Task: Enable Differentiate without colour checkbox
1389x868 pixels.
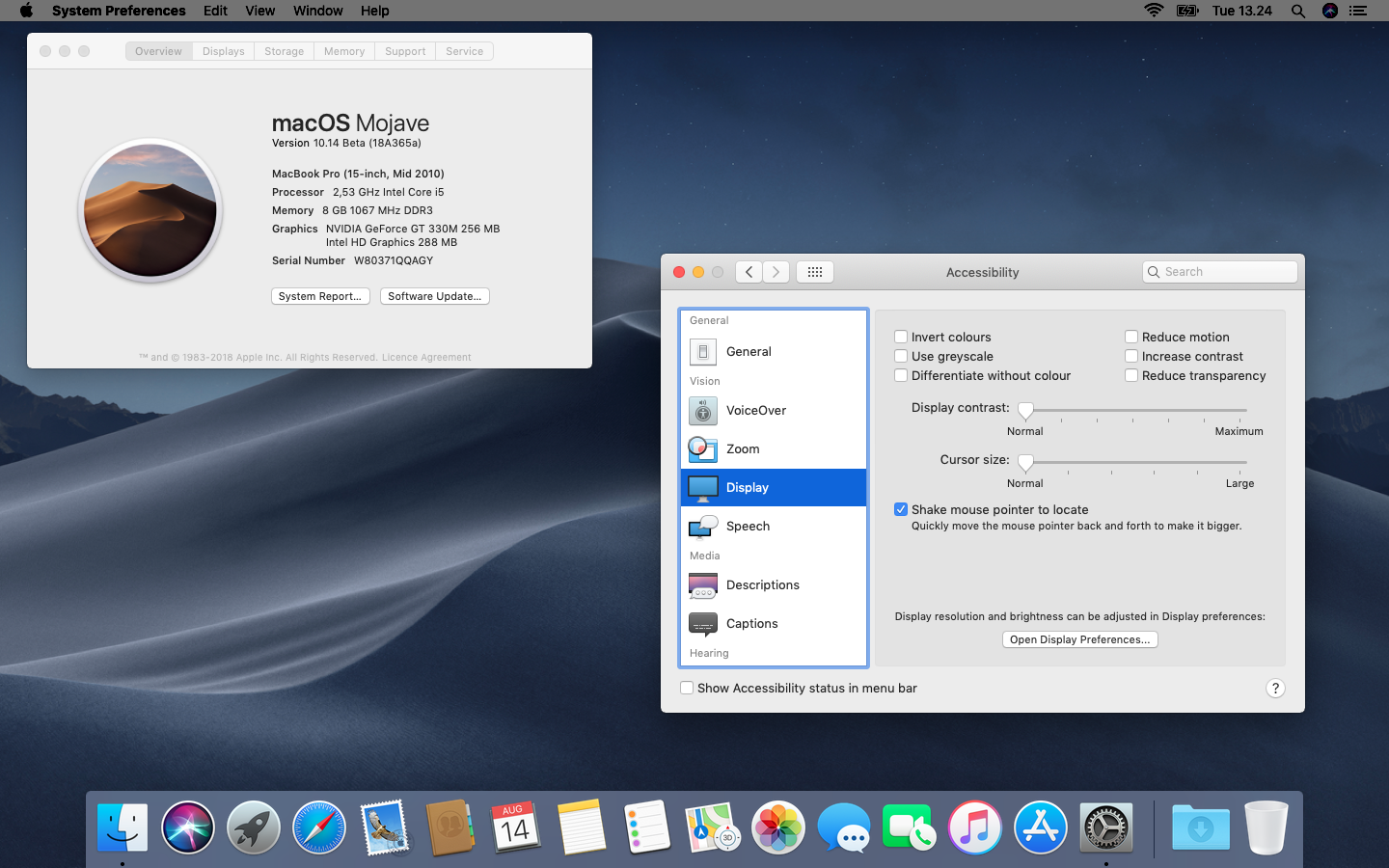Action: (901, 375)
